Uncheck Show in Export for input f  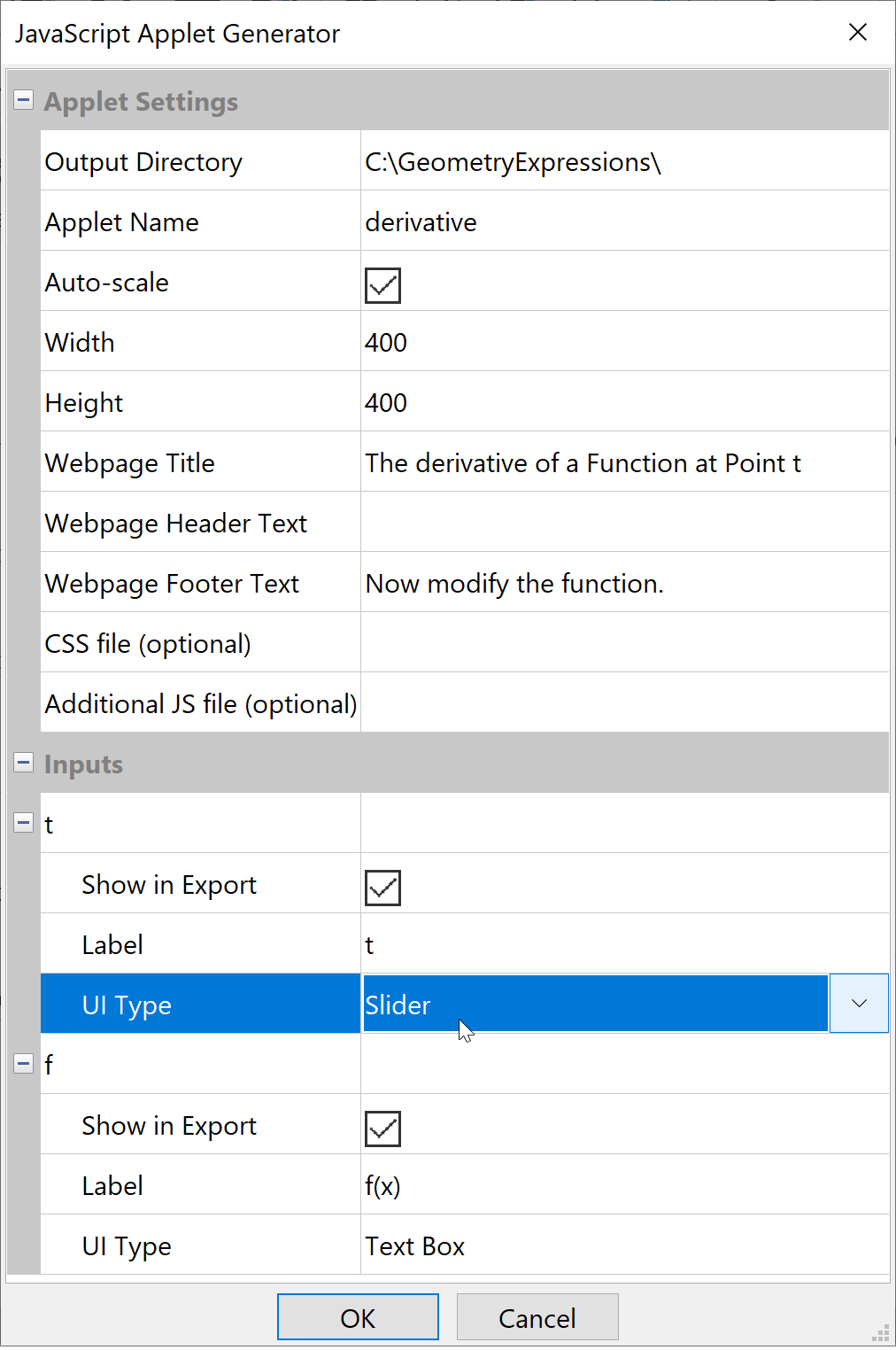coord(382,1128)
